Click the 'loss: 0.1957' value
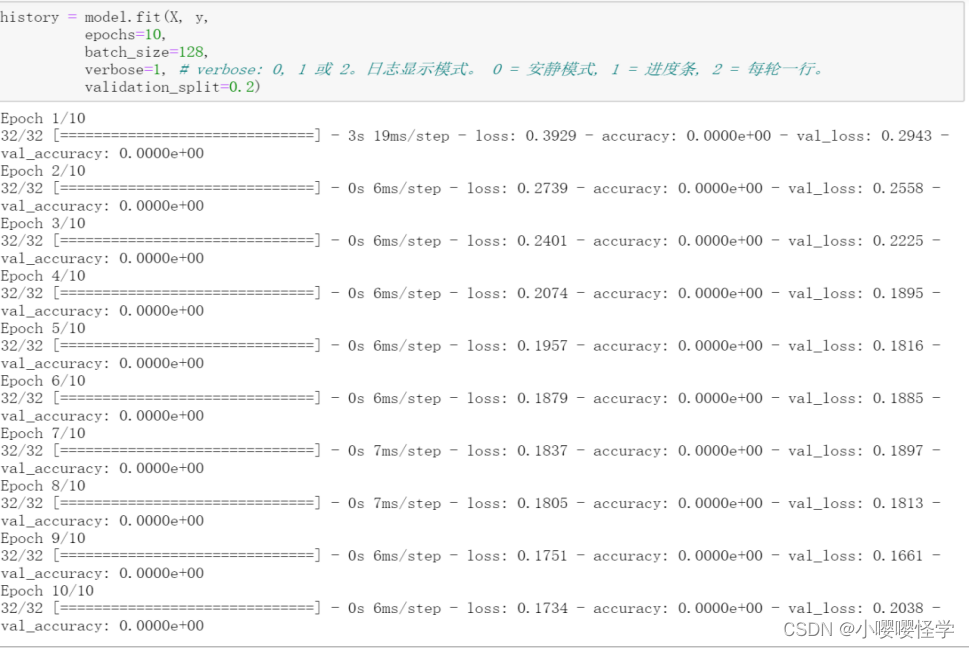 click(x=517, y=346)
